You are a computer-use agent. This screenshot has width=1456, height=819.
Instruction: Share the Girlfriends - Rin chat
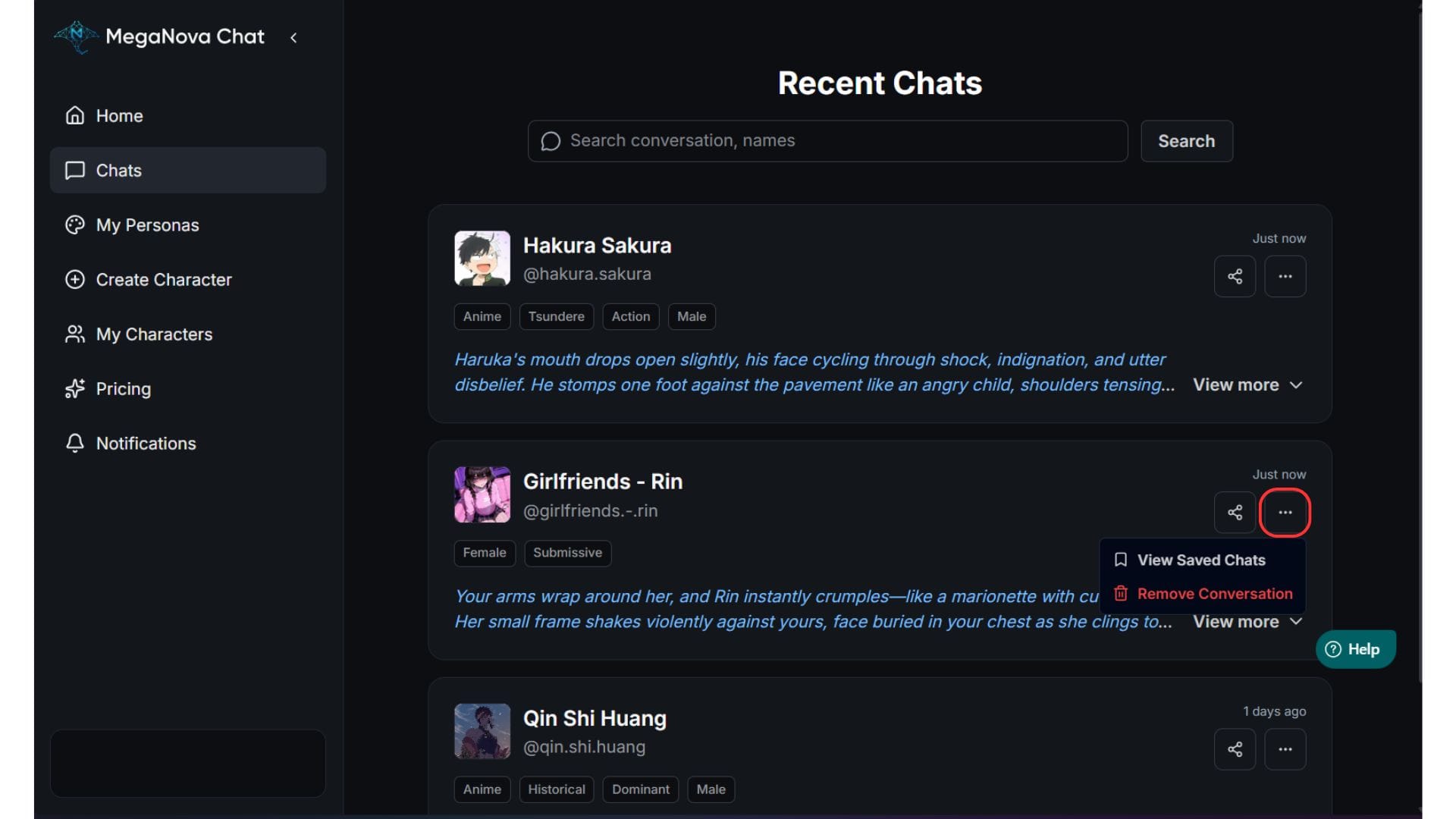pyautogui.click(x=1235, y=513)
